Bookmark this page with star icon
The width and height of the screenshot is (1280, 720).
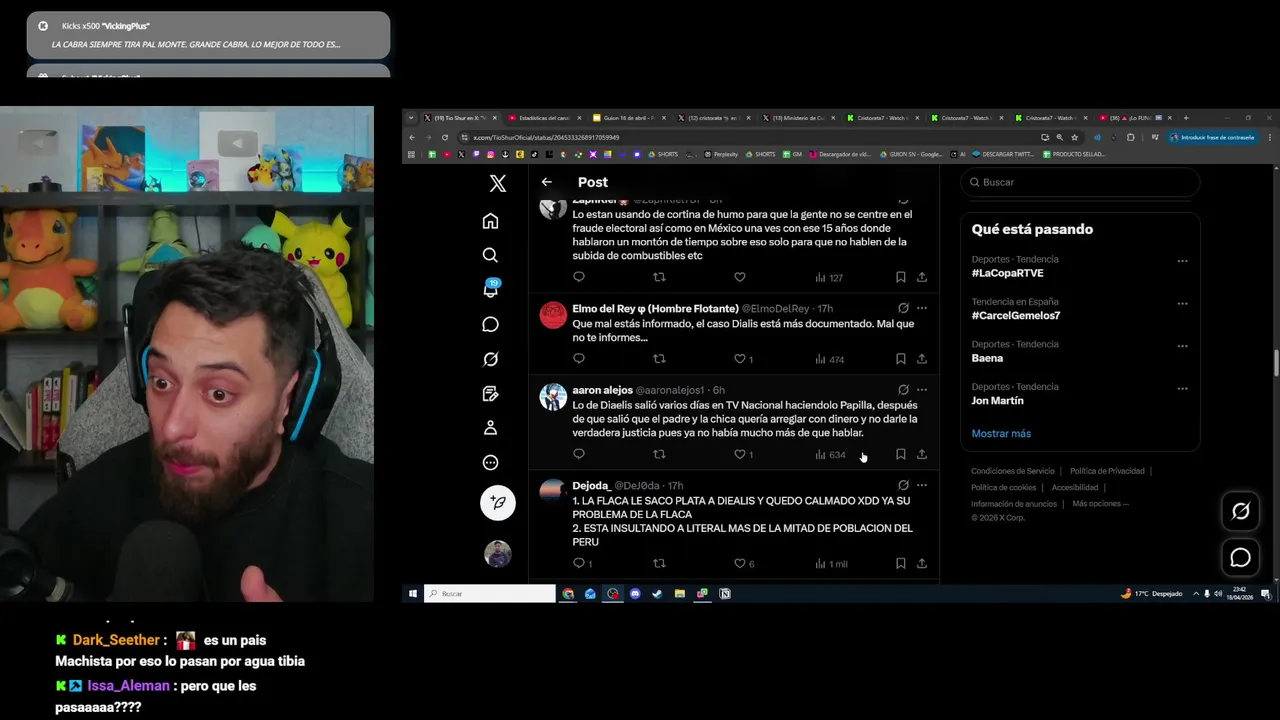[1075, 137]
